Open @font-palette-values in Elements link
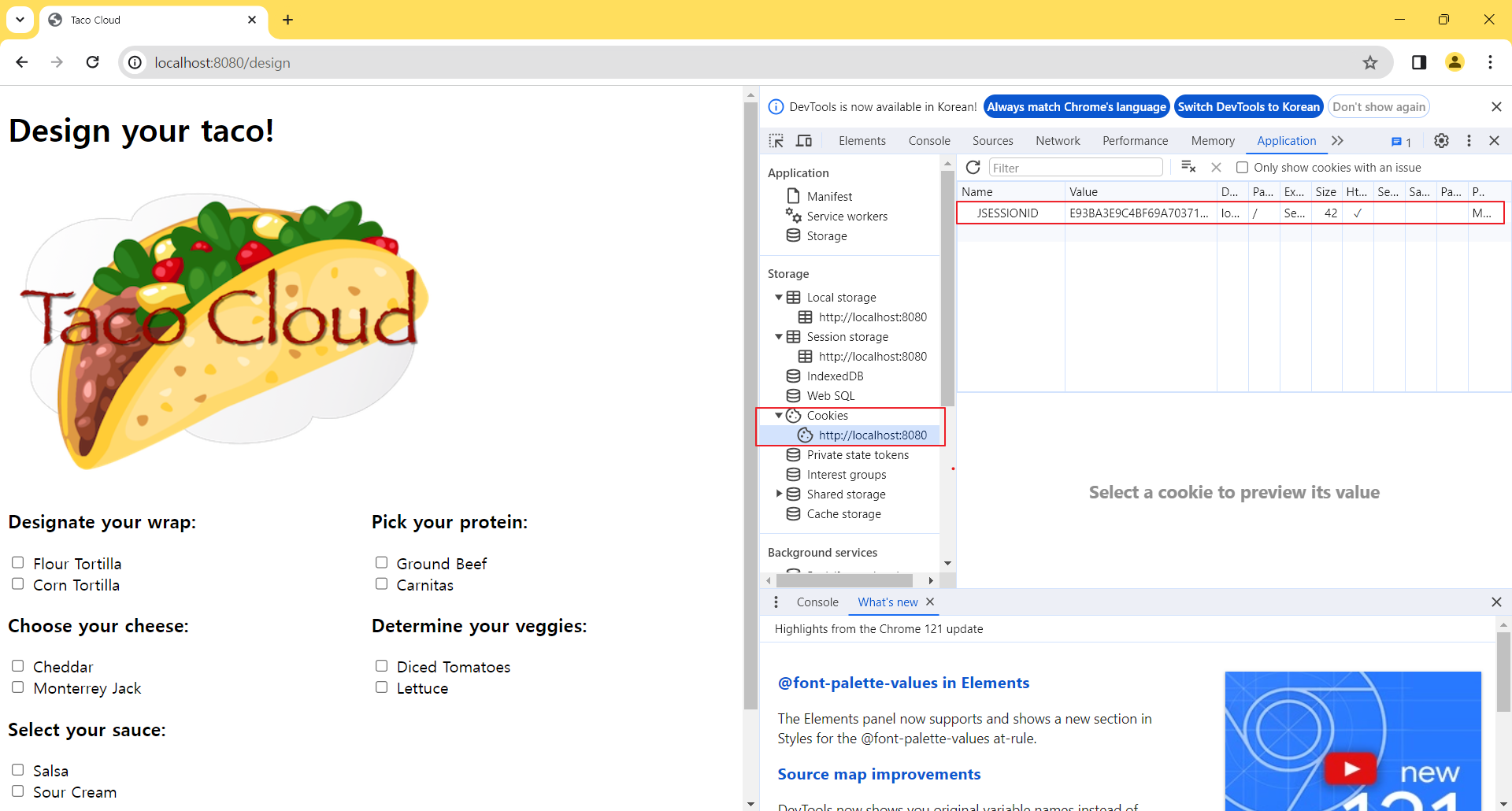The height and width of the screenshot is (811, 1512). coord(903,683)
